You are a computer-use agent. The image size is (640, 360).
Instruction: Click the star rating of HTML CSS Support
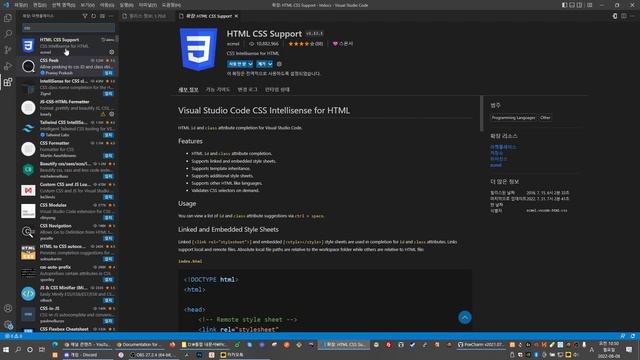click(305, 44)
